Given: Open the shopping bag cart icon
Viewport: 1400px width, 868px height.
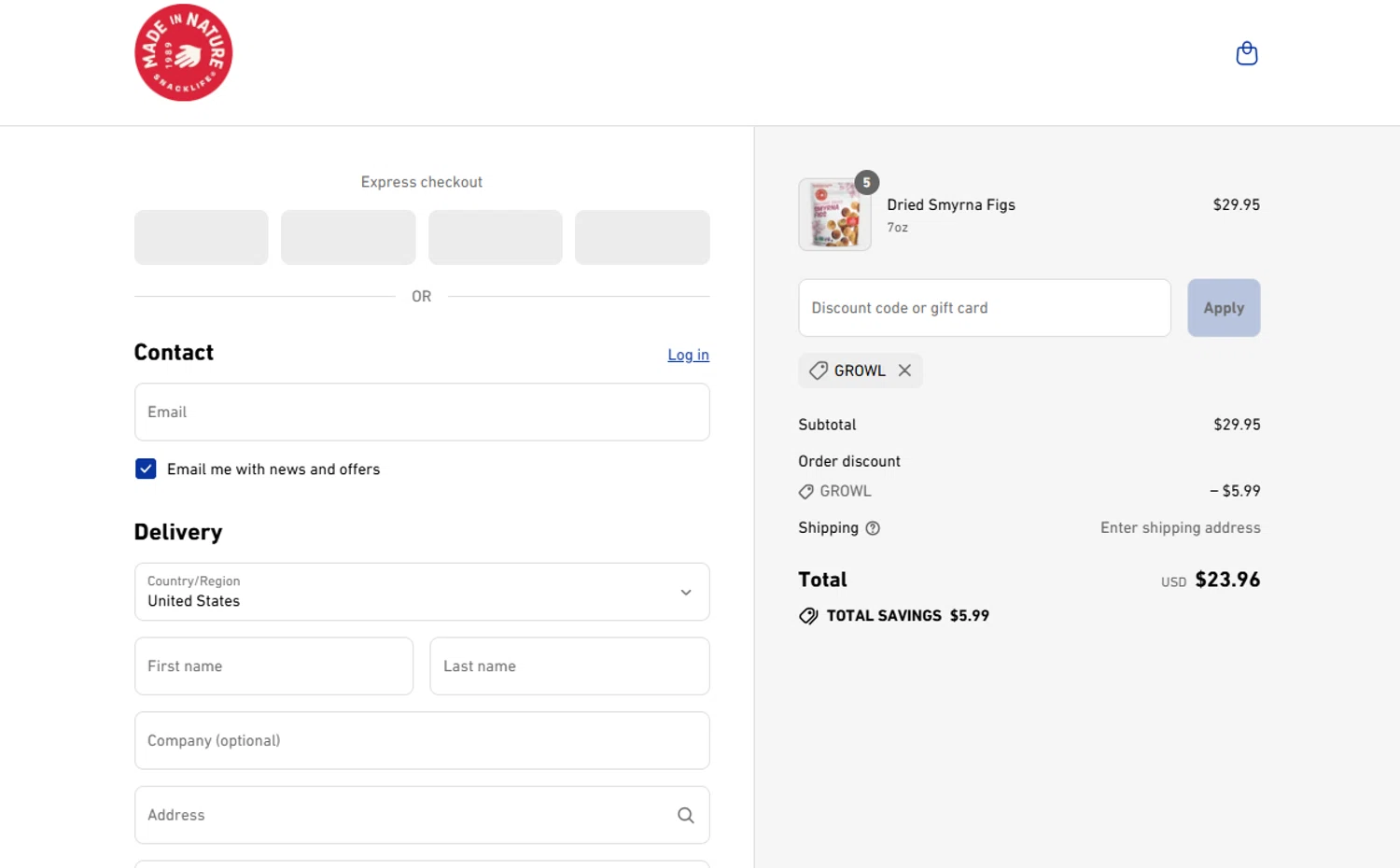Looking at the screenshot, I should pyautogui.click(x=1246, y=53).
